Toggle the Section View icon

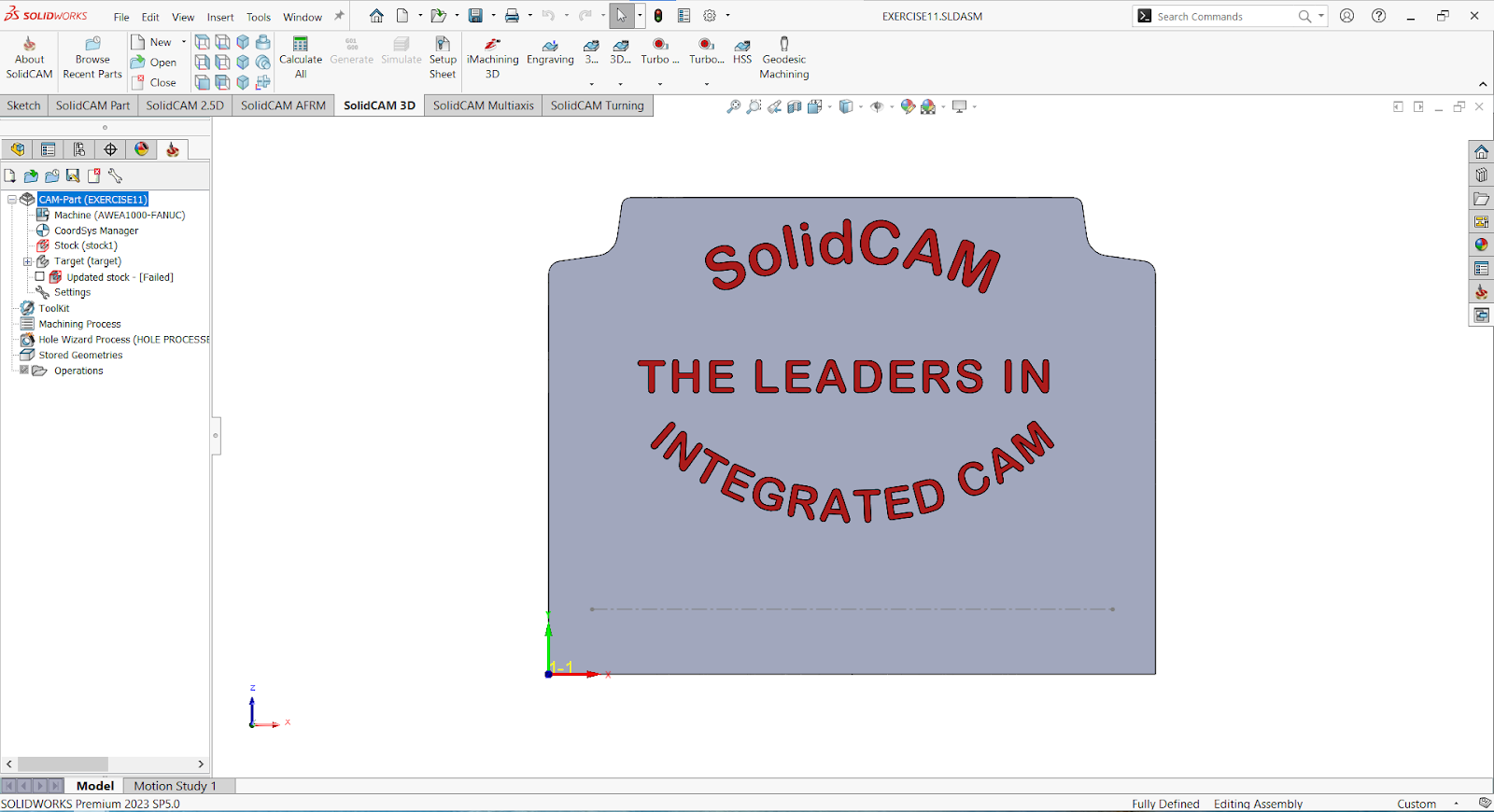795,107
